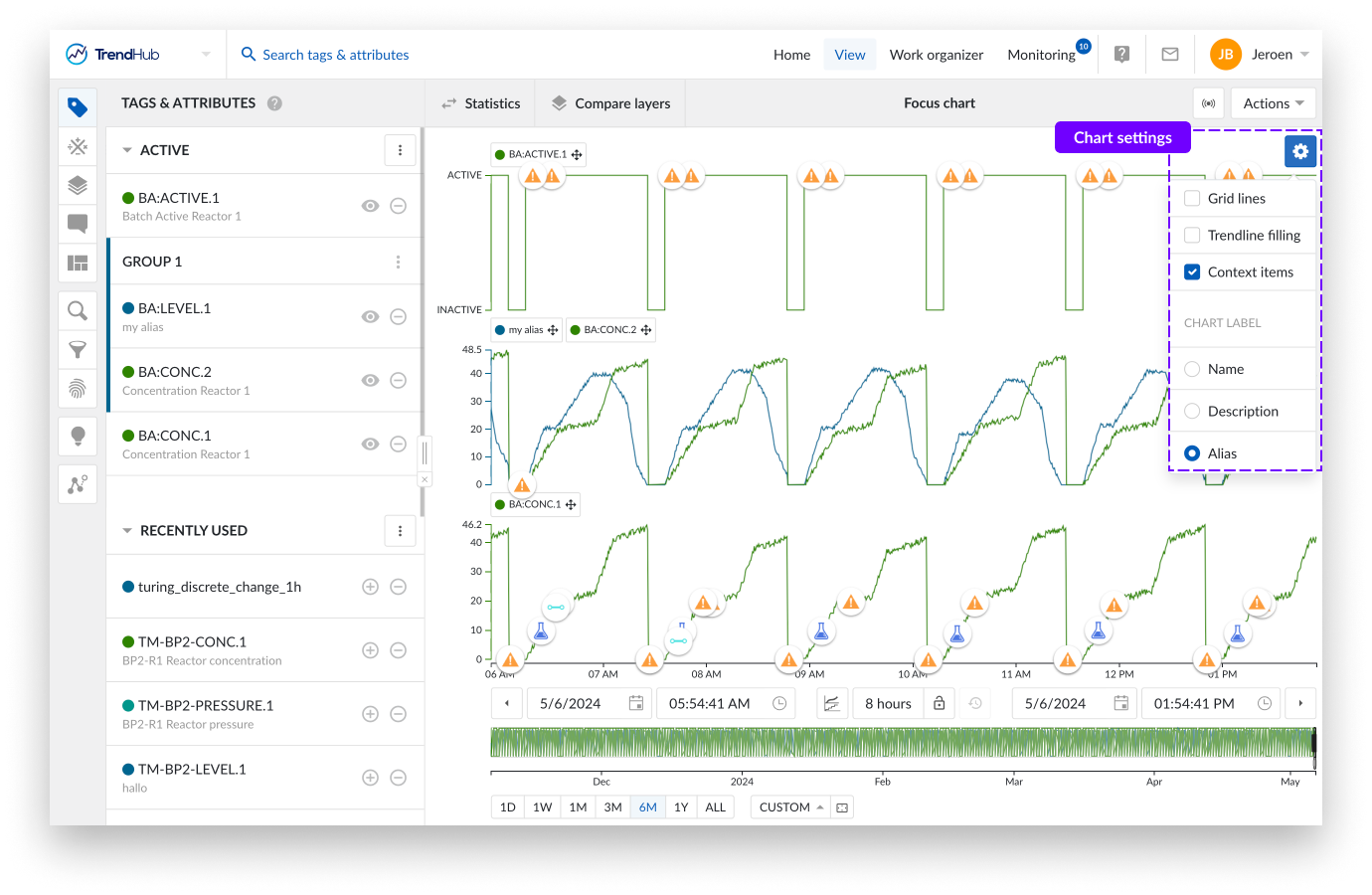Image resolution: width=1372 pixels, height=895 pixels.
Task: Open the layers icon in left sidebar
Action: pyautogui.click(x=78, y=186)
